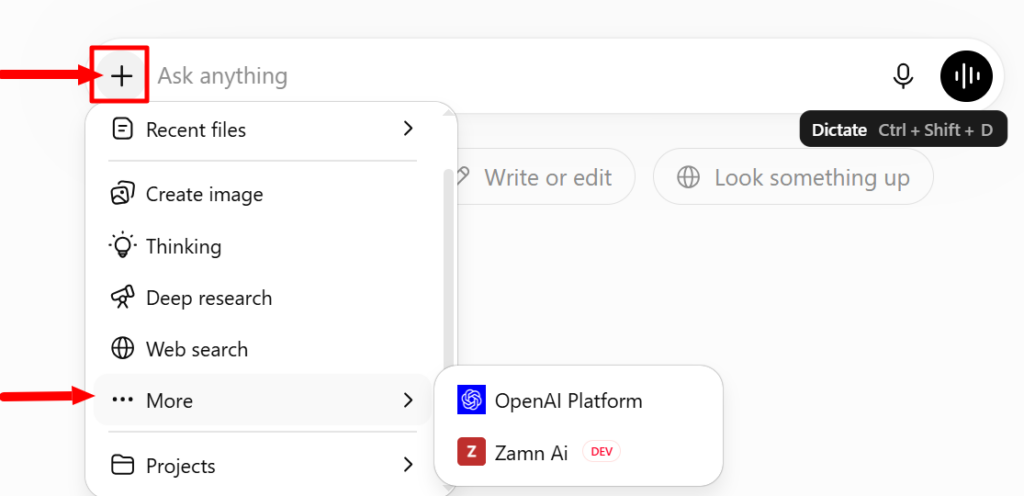The width and height of the screenshot is (1024, 496).
Task: Select OpenAI Platform in the submenu
Action: (x=579, y=400)
